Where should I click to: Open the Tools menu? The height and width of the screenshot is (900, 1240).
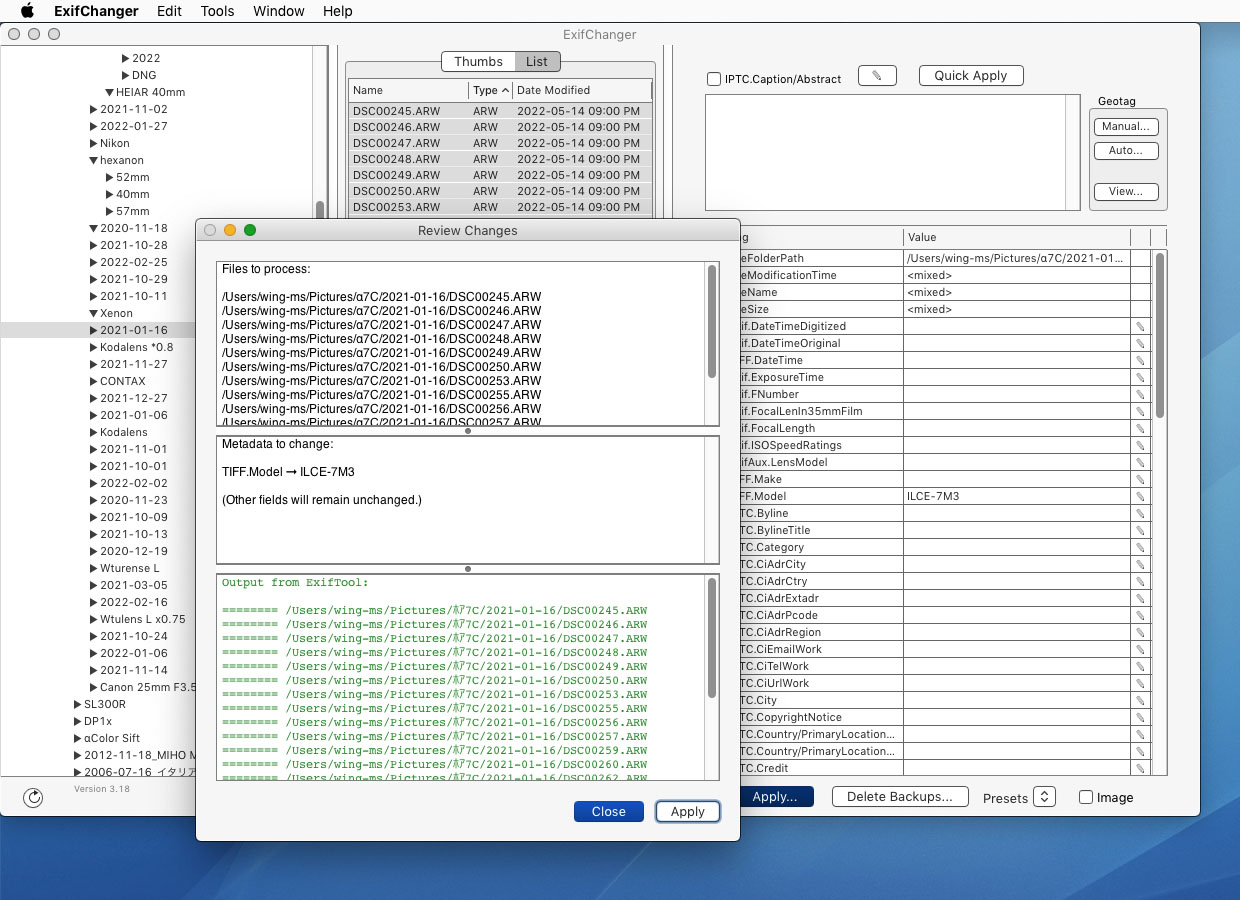(x=217, y=11)
